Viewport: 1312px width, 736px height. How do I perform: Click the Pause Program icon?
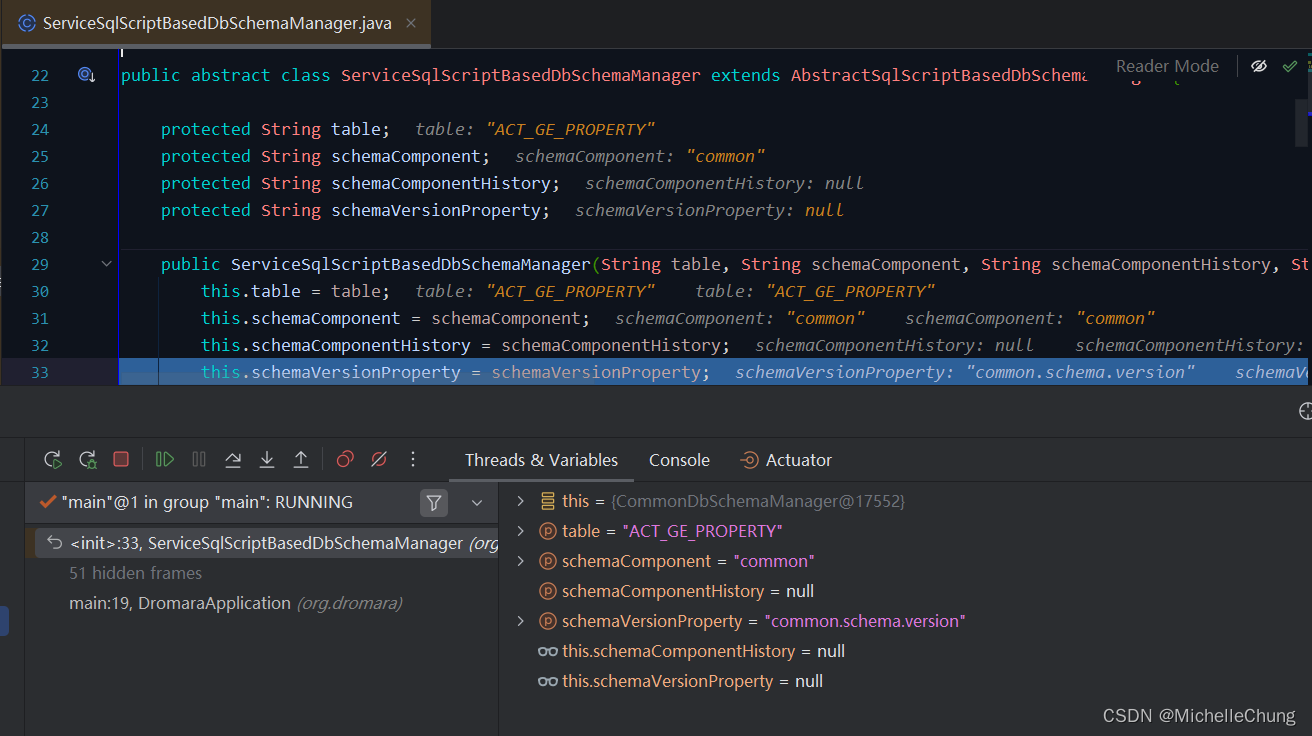(199, 459)
